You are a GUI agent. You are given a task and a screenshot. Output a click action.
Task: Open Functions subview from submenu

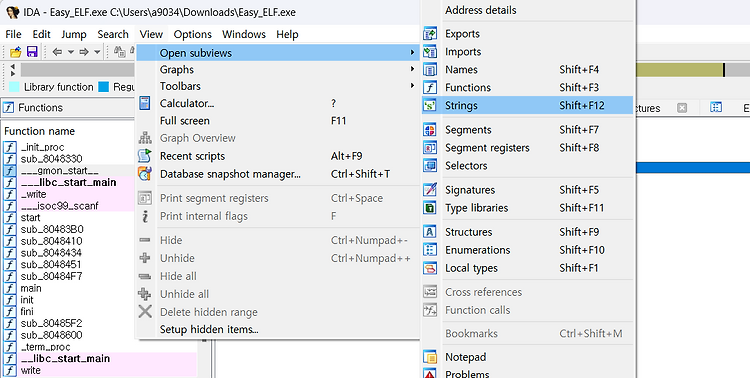tap(527, 88)
